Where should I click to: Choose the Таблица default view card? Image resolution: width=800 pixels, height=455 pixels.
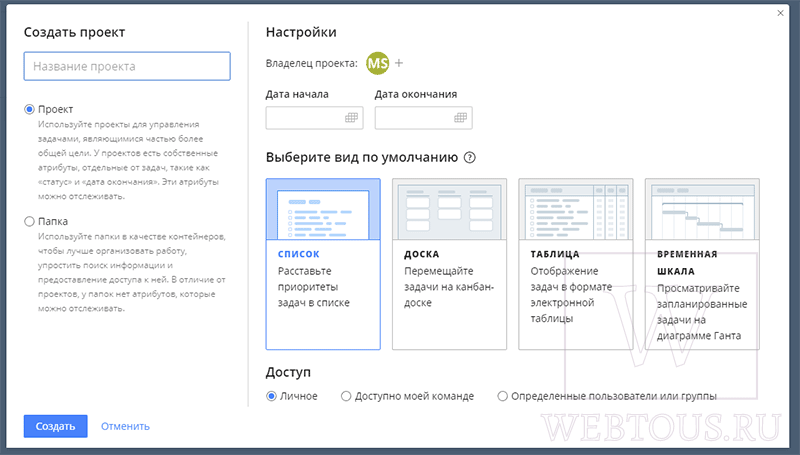tap(576, 264)
